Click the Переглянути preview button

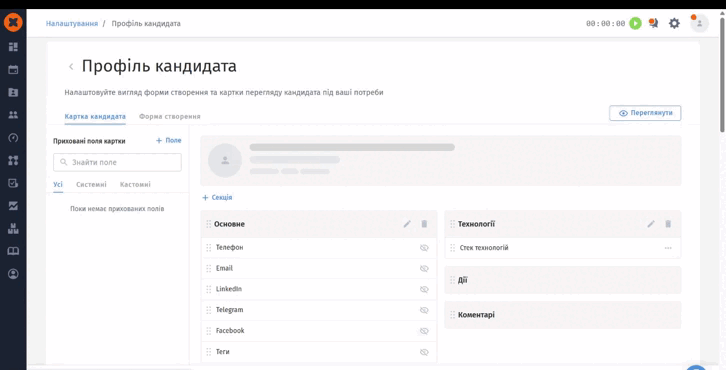coord(645,113)
